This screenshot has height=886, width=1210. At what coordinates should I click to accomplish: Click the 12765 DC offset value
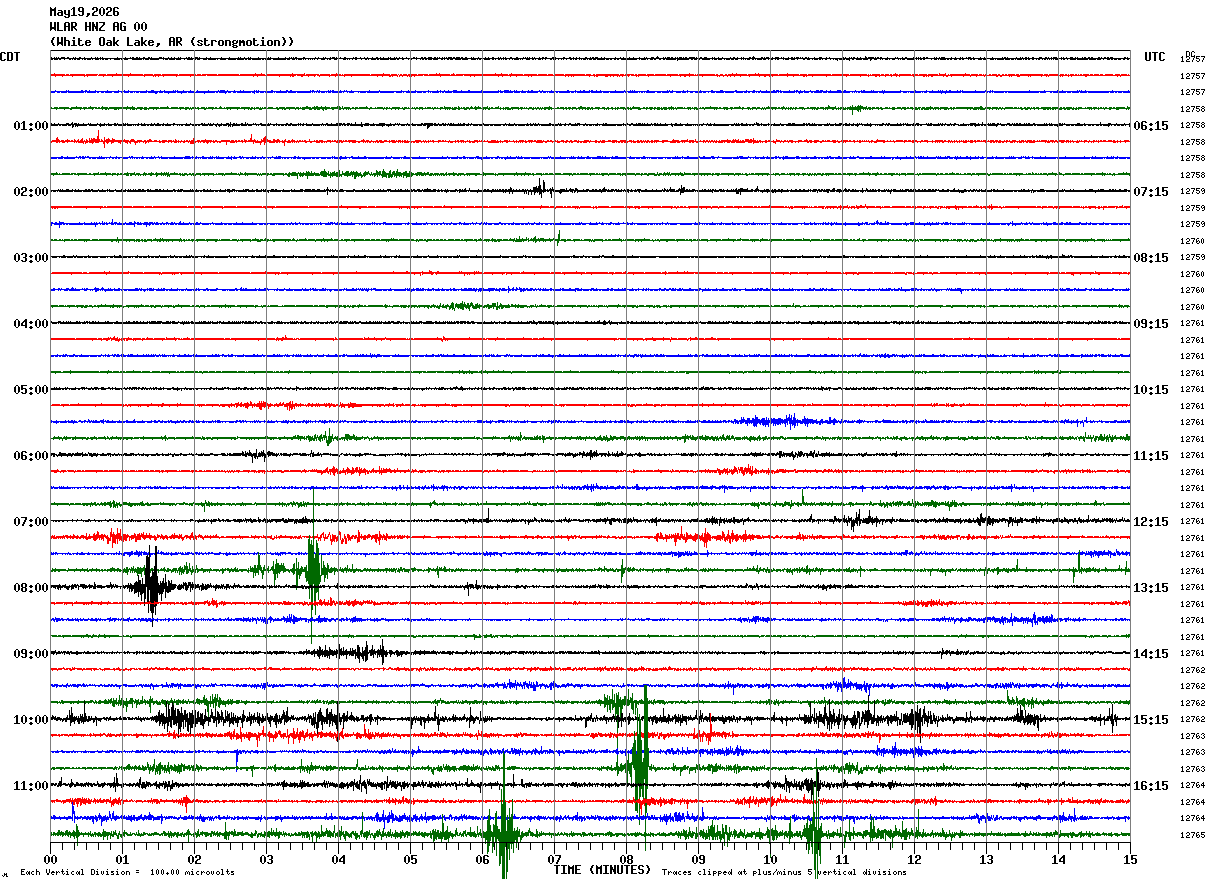click(x=1192, y=835)
